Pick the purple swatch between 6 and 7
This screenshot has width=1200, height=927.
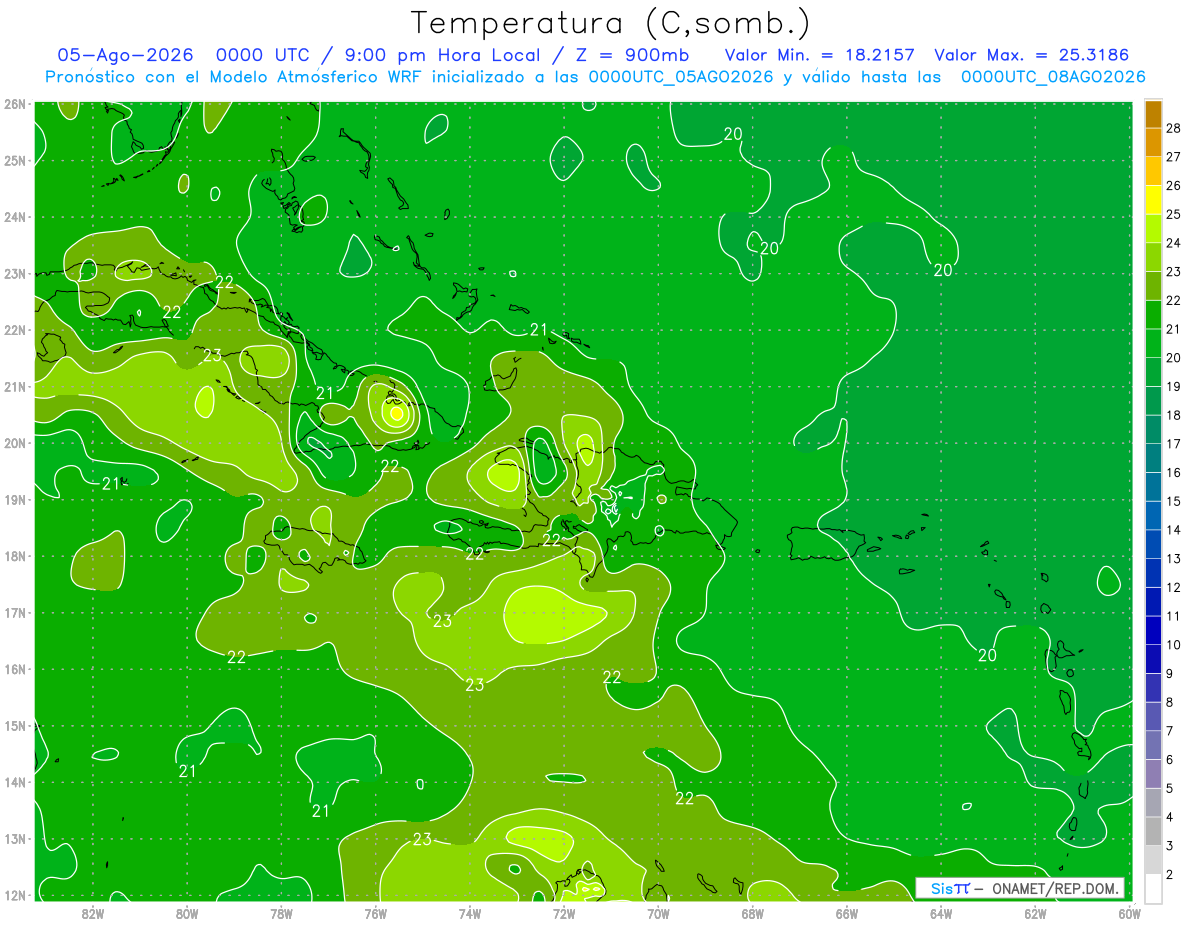[x=1153, y=745]
